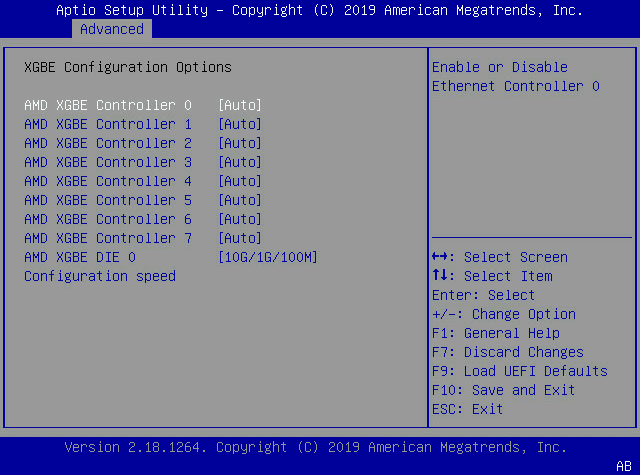Open the Controller 0 [Auto] value
The height and width of the screenshot is (475, 640).
pos(240,105)
